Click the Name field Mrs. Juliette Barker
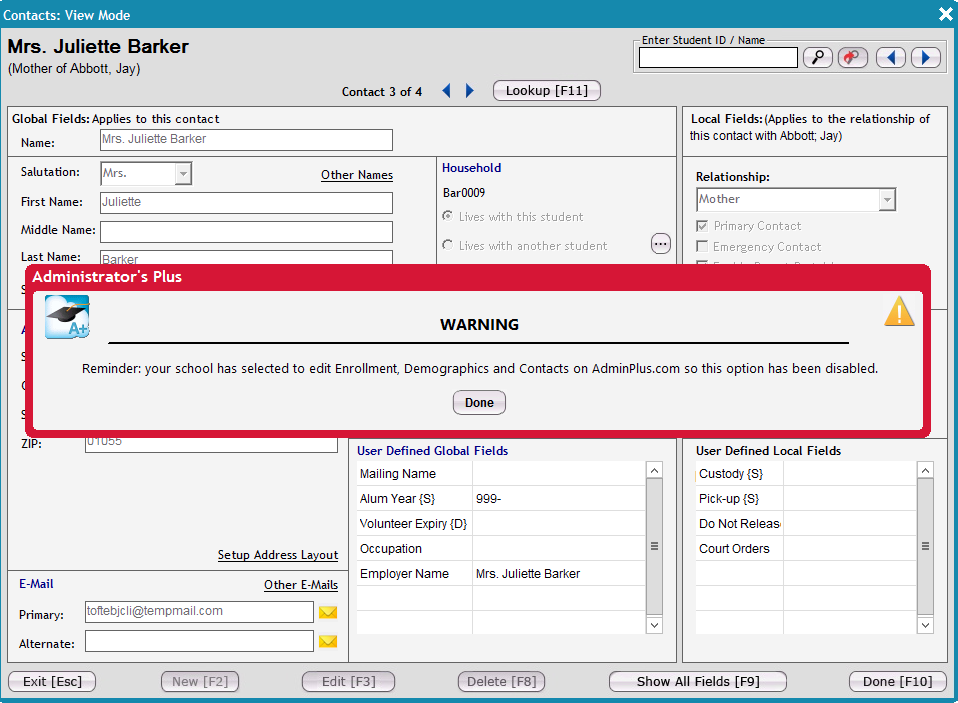This screenshot has width=958, height=703. click(246, 139)
